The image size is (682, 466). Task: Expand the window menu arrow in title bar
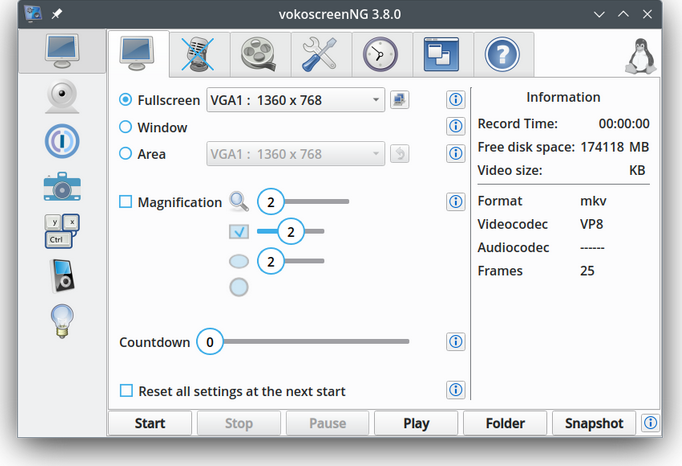click(599, 14)
